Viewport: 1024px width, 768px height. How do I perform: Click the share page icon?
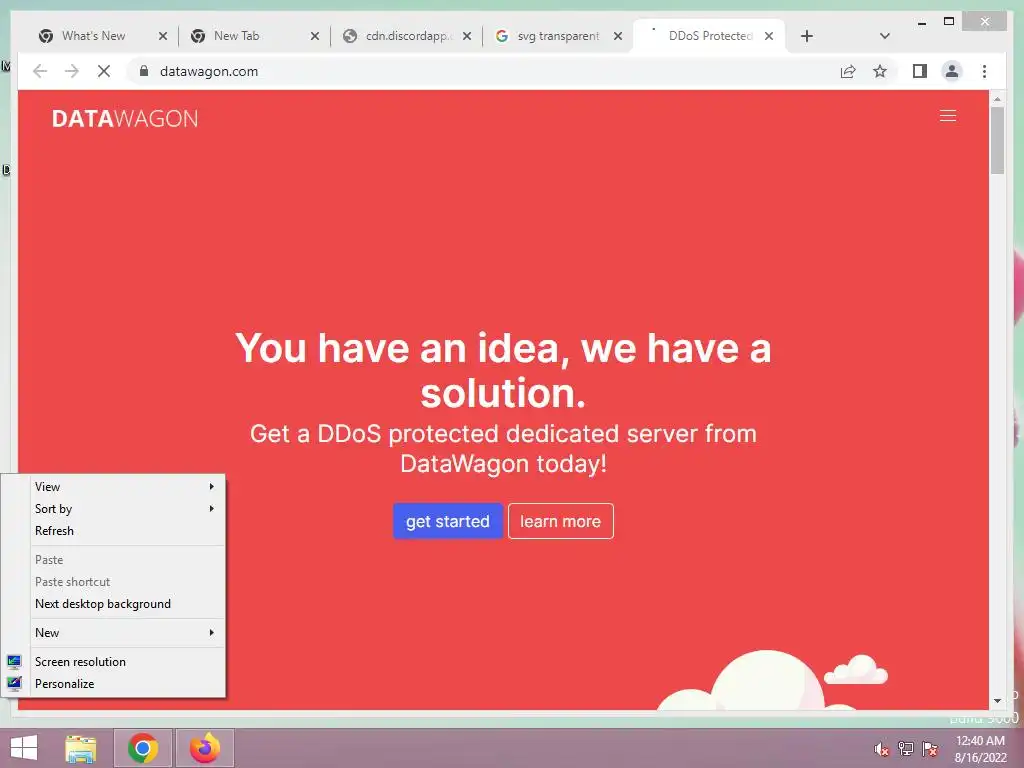click(848, 71)
